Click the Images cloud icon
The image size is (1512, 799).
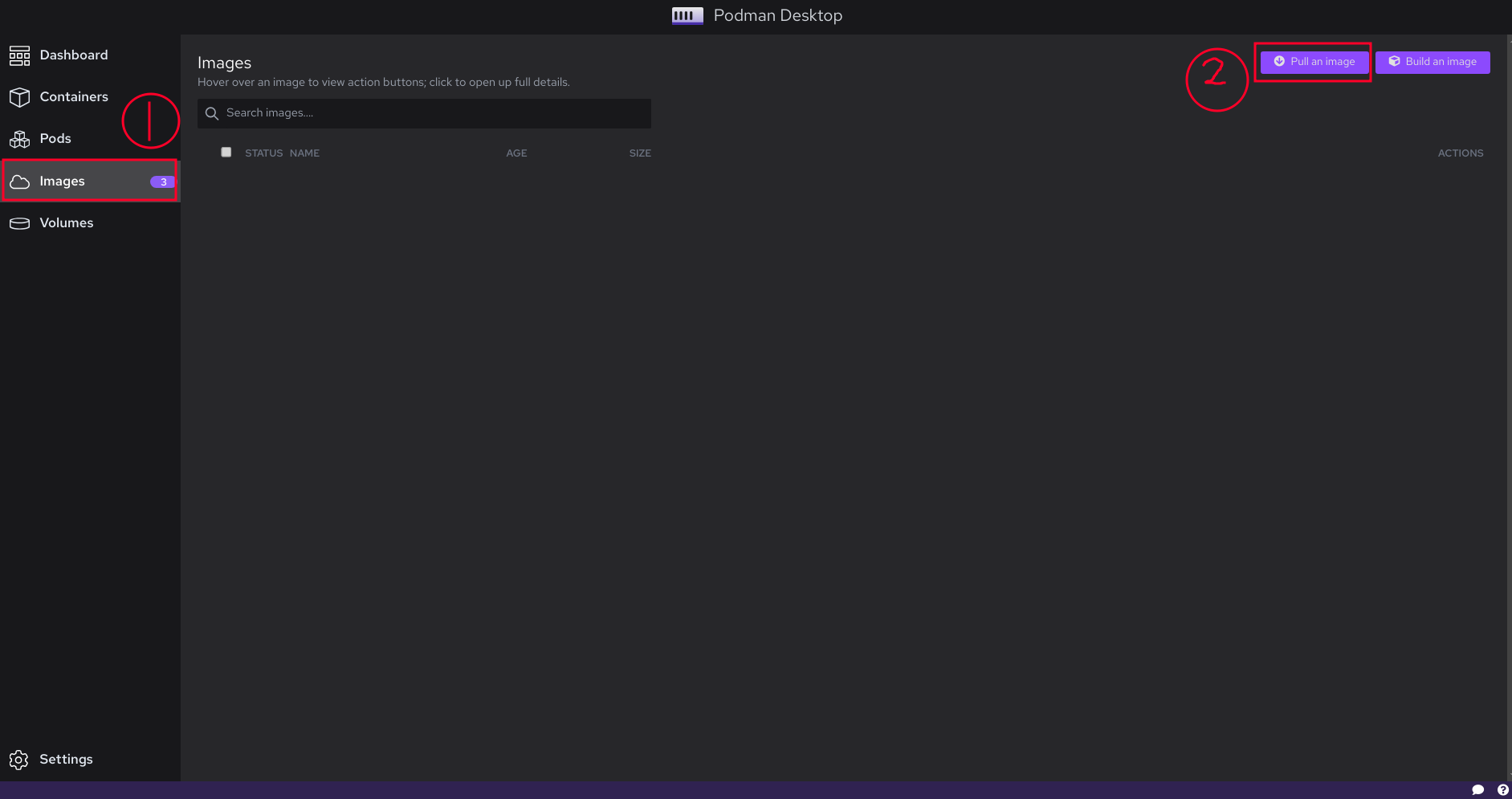click(19, 181)
